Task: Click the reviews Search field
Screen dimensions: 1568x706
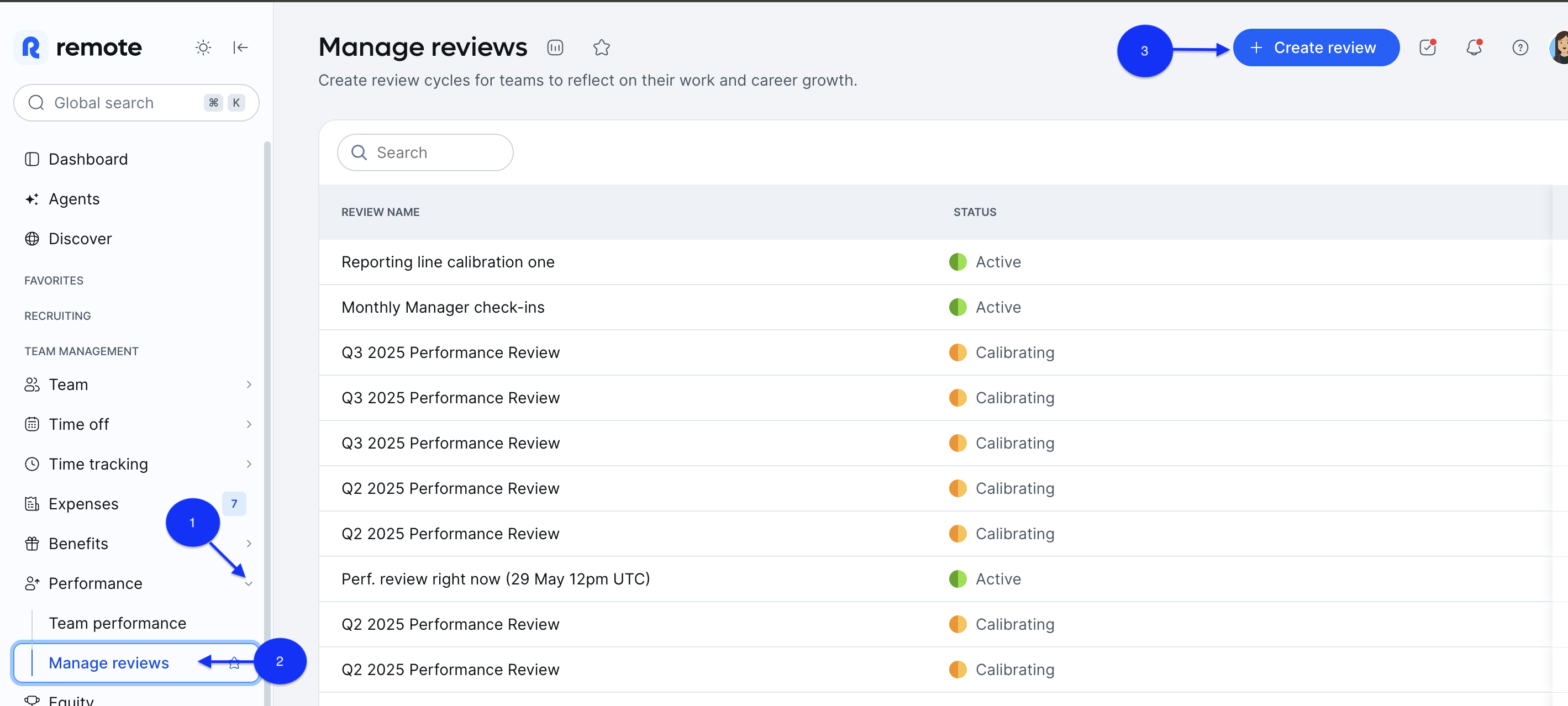Action: [x=425, y=153]
